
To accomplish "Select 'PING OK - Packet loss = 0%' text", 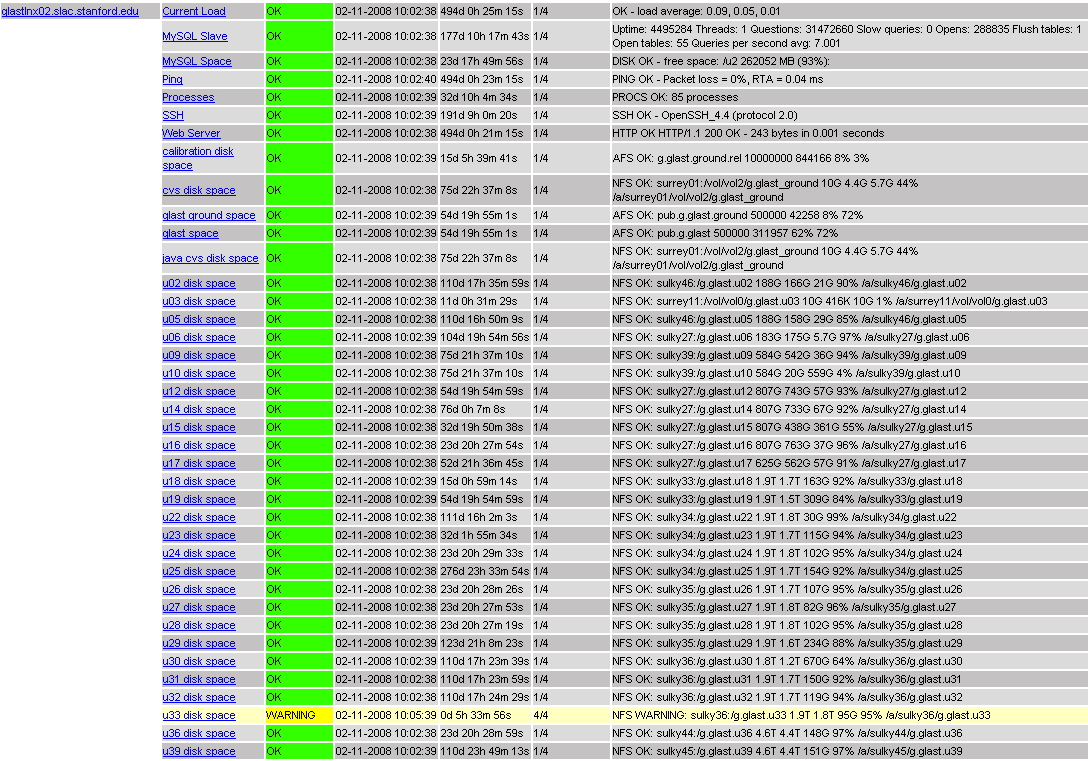I will [678, 79].
